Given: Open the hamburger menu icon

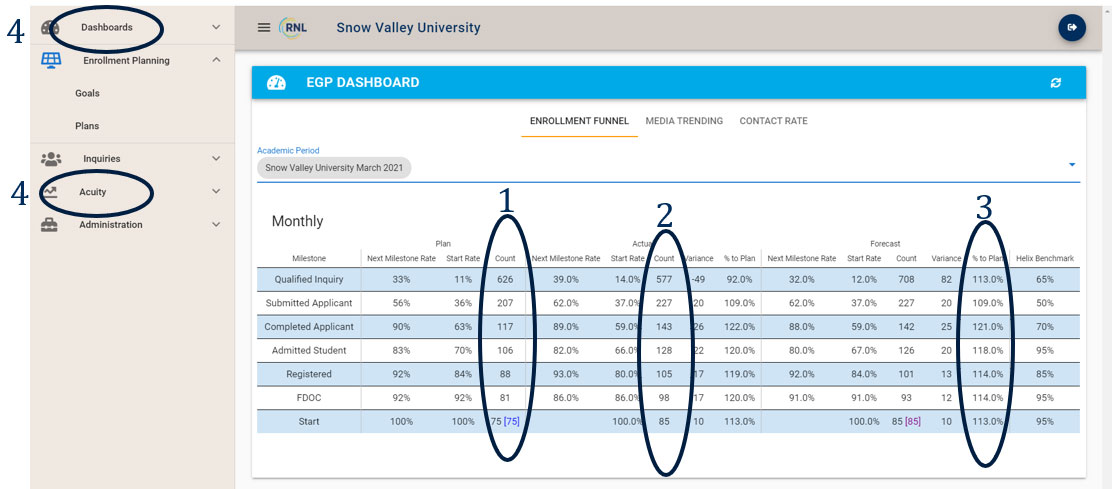Looking at the screenshot, I should (x=264, y=28).
